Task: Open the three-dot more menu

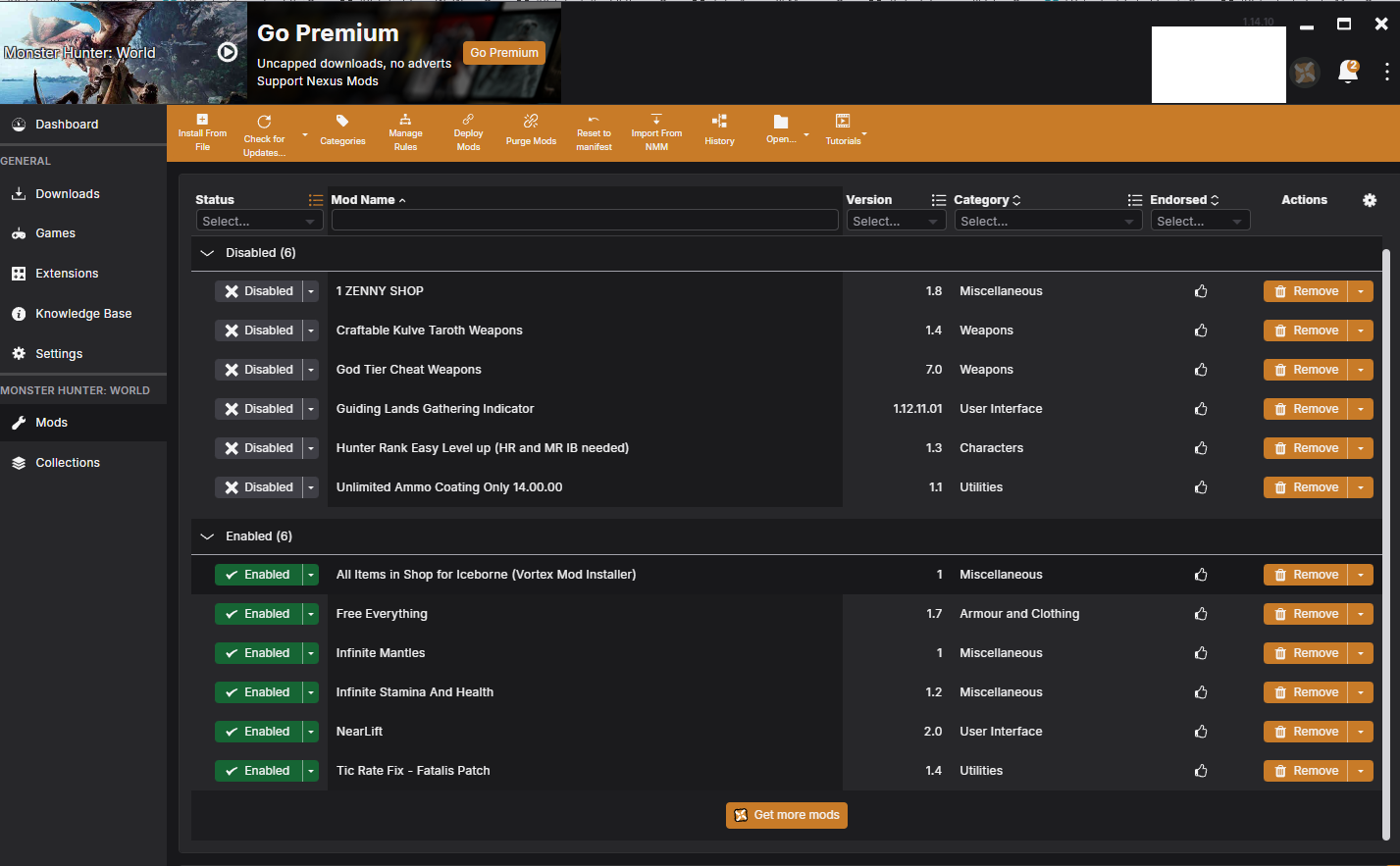Action: click(1386, 72)
